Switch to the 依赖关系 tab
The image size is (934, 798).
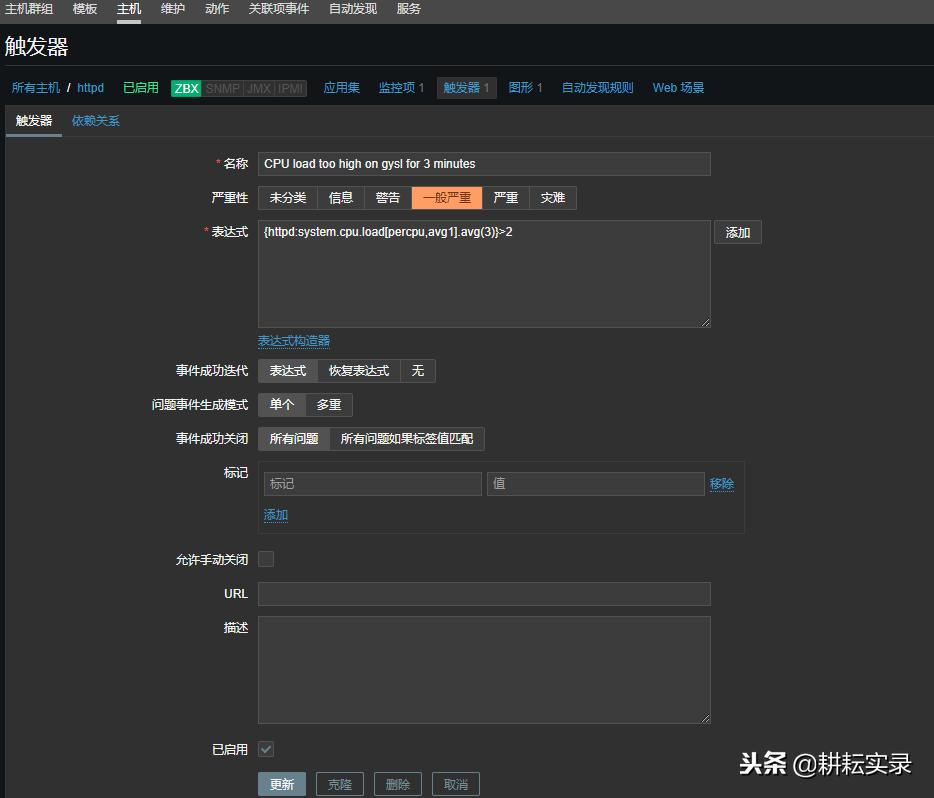point(94,121)
